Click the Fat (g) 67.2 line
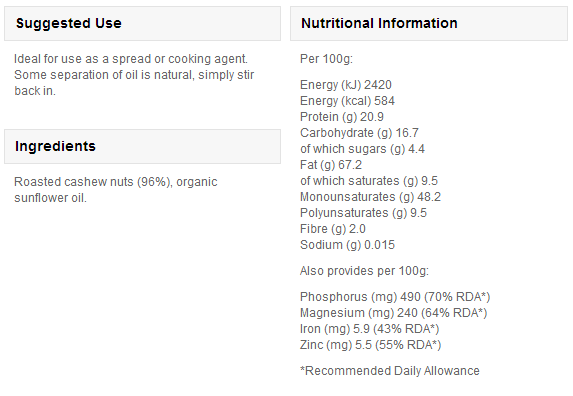The image size is (573, 396). tap(331, 165)
